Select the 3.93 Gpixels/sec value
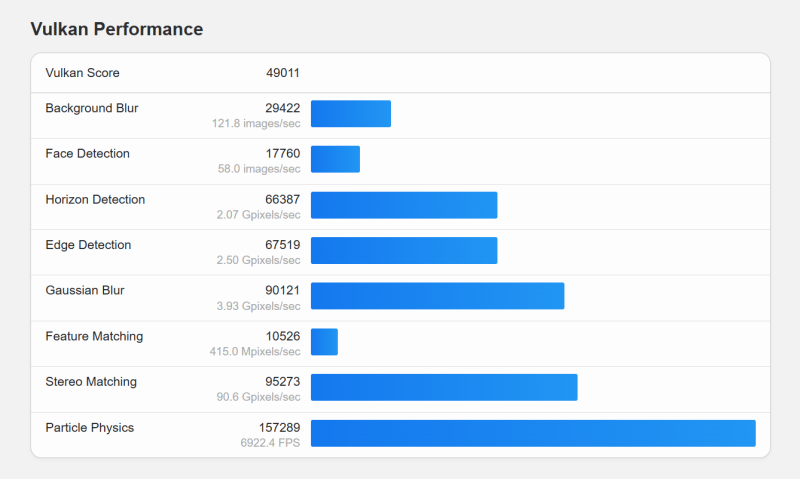This screenshot has height=479, width=800. click(x=258, y=306)
